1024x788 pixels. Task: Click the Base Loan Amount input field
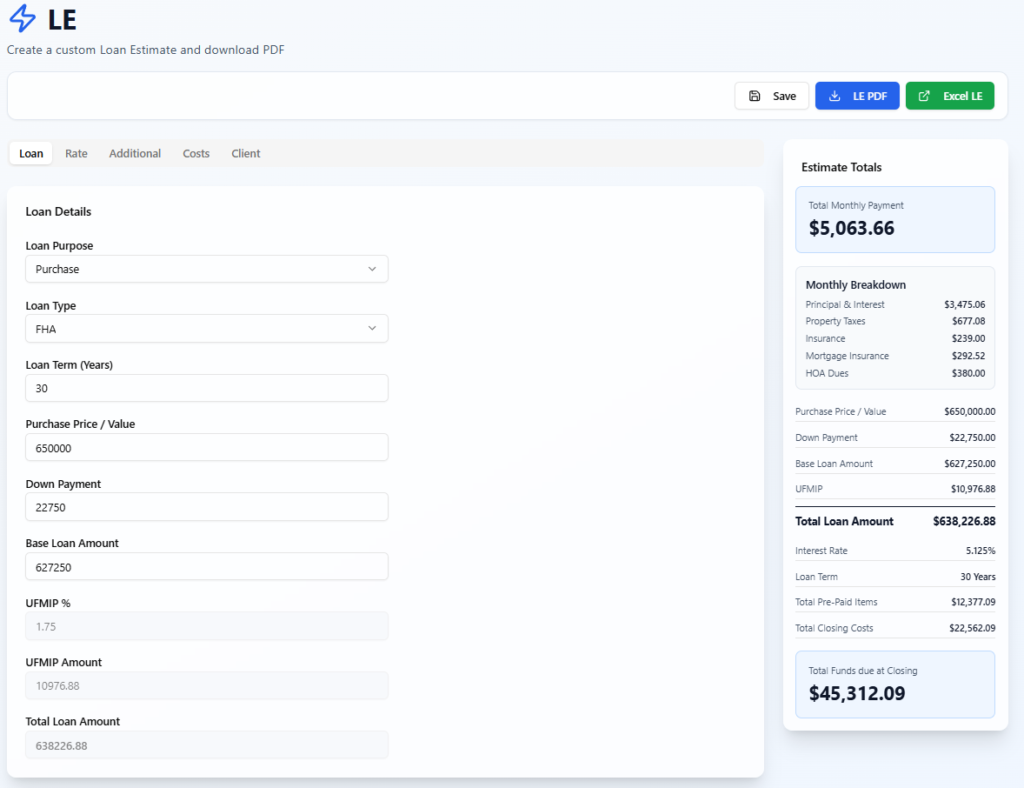pyautogui.click(x=206, y=567)
